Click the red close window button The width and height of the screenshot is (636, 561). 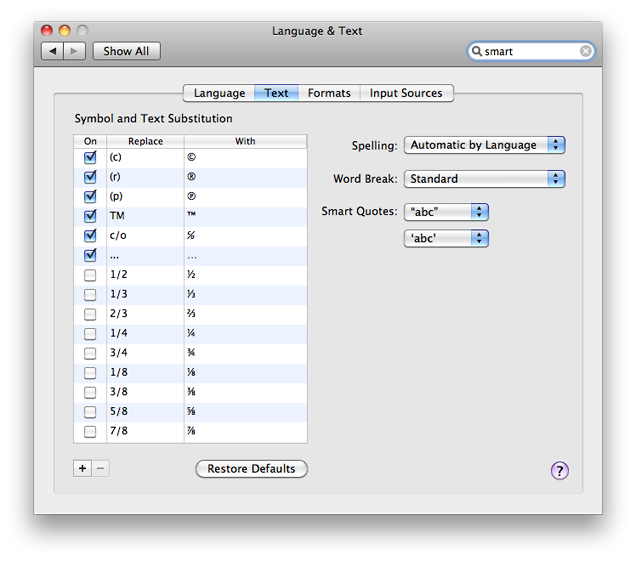(47, 31)
